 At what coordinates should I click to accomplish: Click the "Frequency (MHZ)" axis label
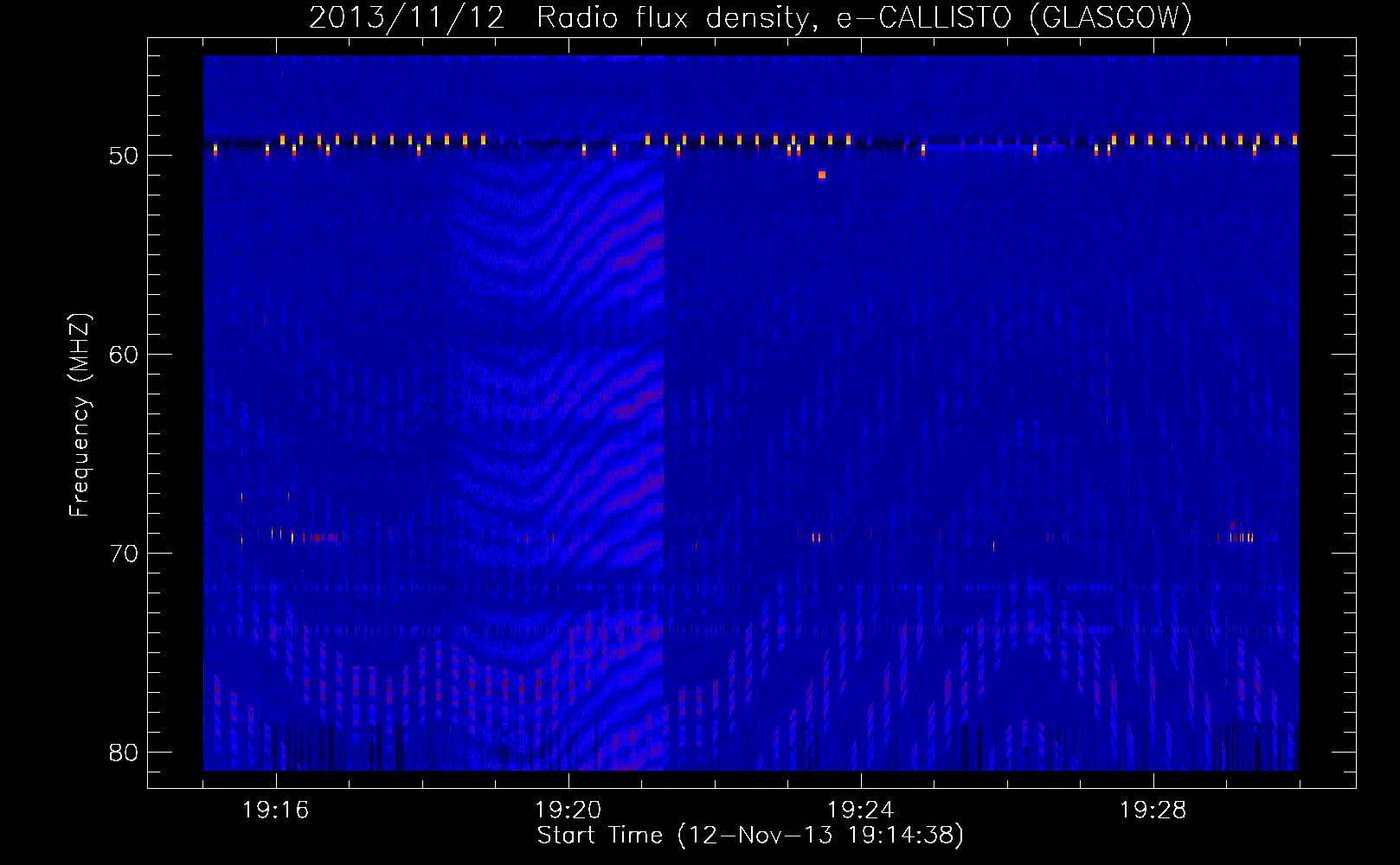tap(79, 415)
